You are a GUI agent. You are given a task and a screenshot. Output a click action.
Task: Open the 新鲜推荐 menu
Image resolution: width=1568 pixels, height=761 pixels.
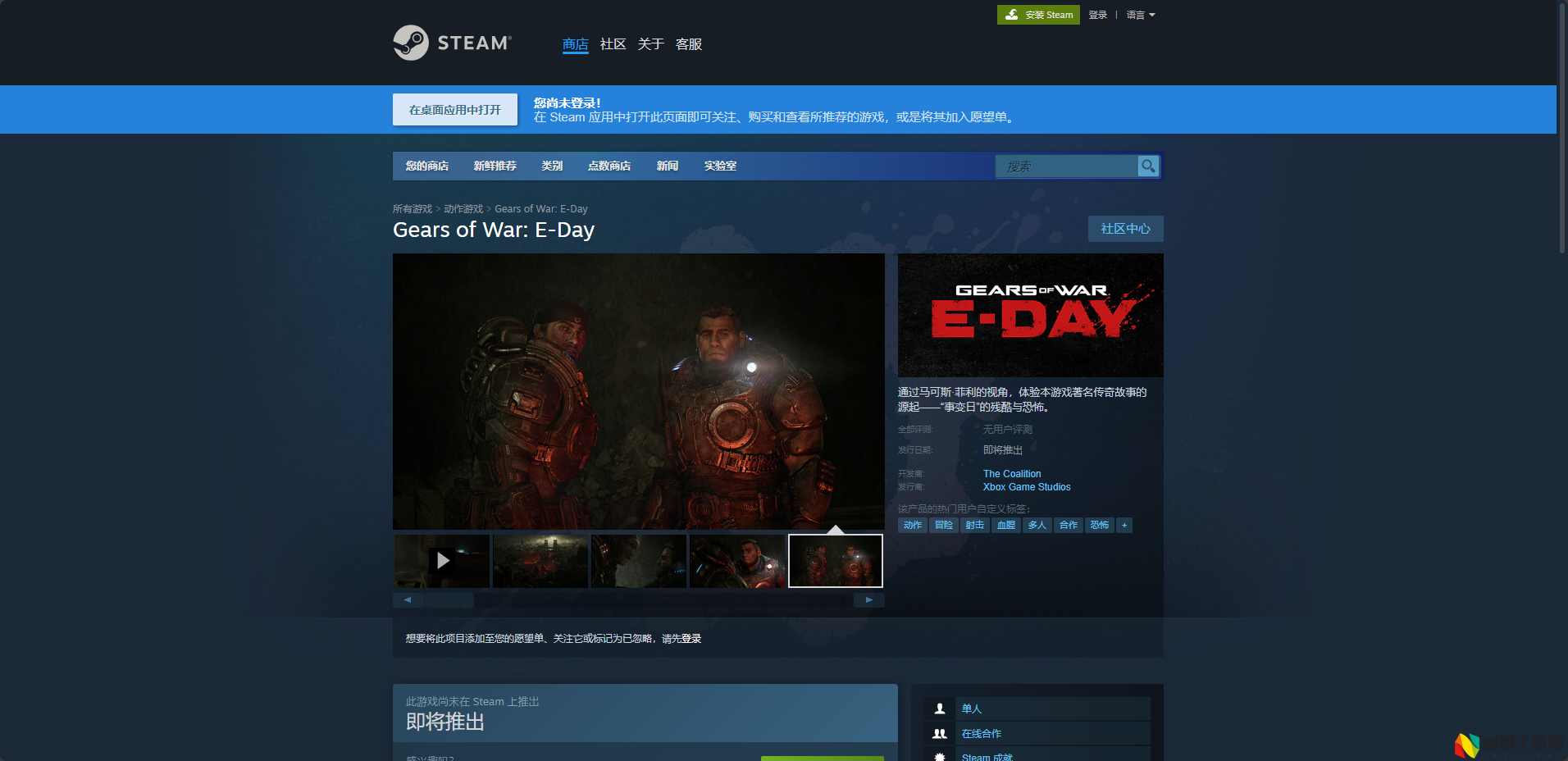[495, 166]
